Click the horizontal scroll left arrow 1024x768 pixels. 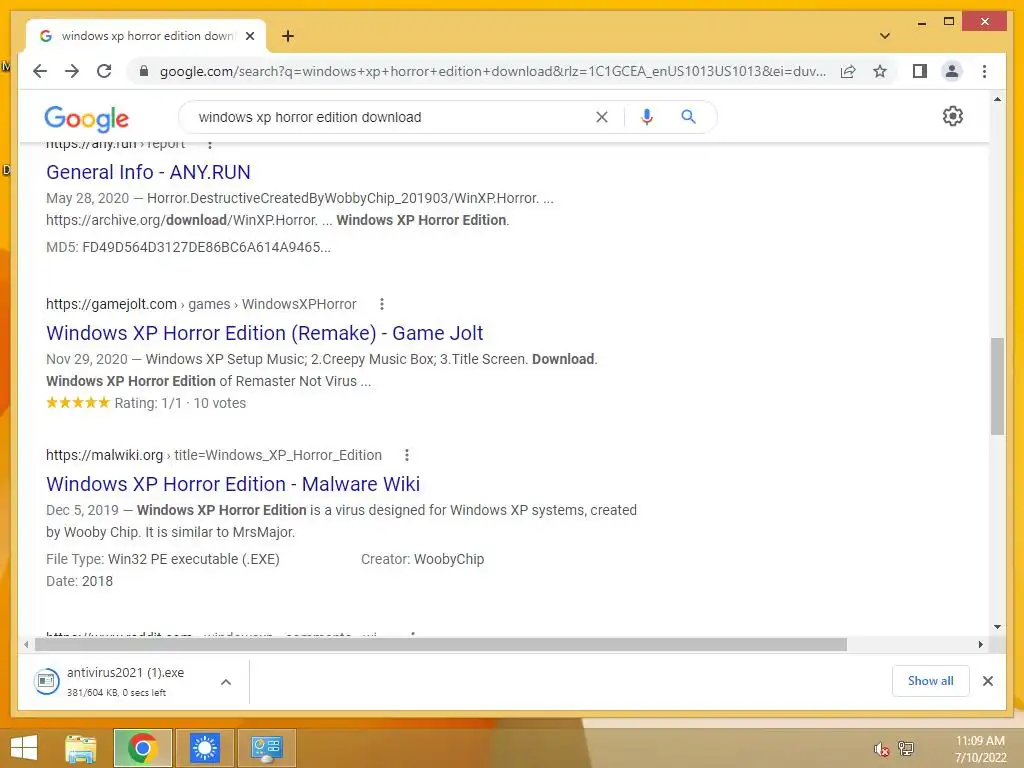tap(25, 645)
